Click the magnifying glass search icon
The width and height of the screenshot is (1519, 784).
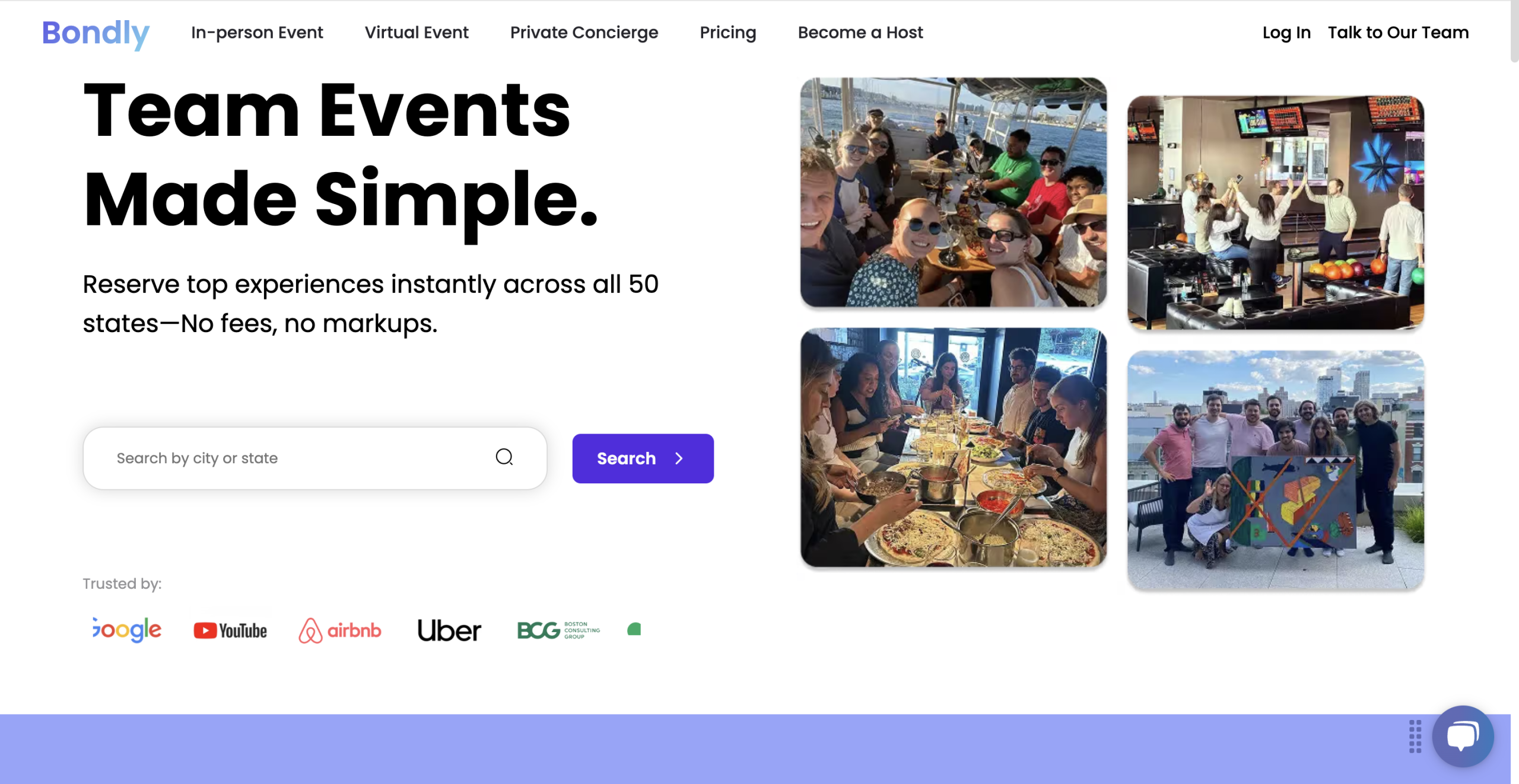point(504,457)
